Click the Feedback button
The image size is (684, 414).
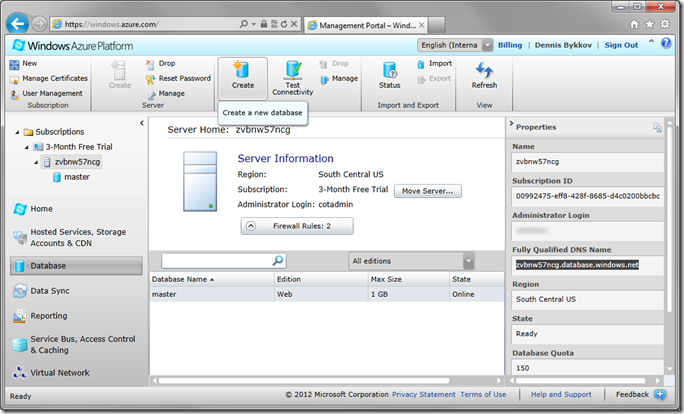click(x=640, y=395)
